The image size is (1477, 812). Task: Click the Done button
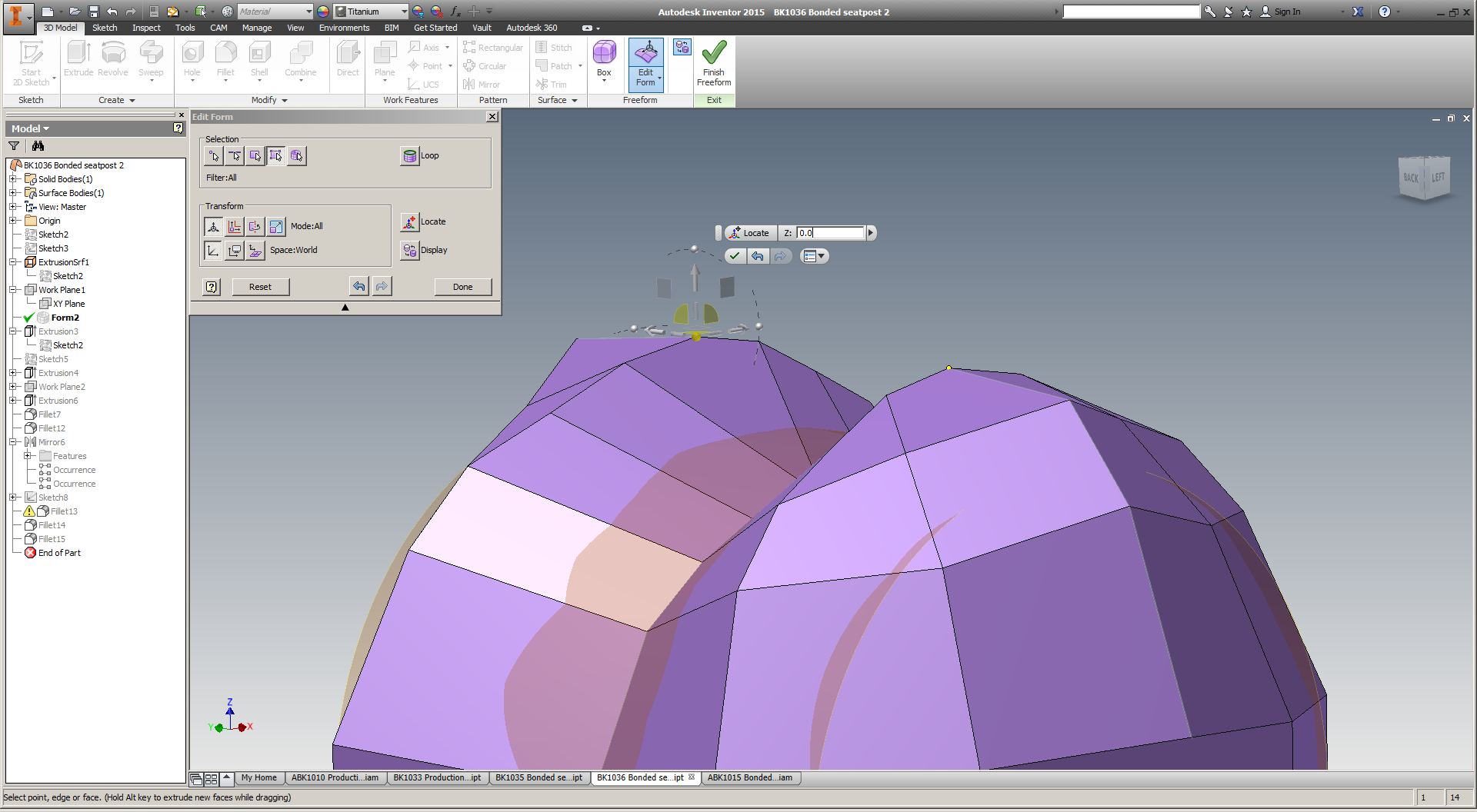tap(463, 287)
